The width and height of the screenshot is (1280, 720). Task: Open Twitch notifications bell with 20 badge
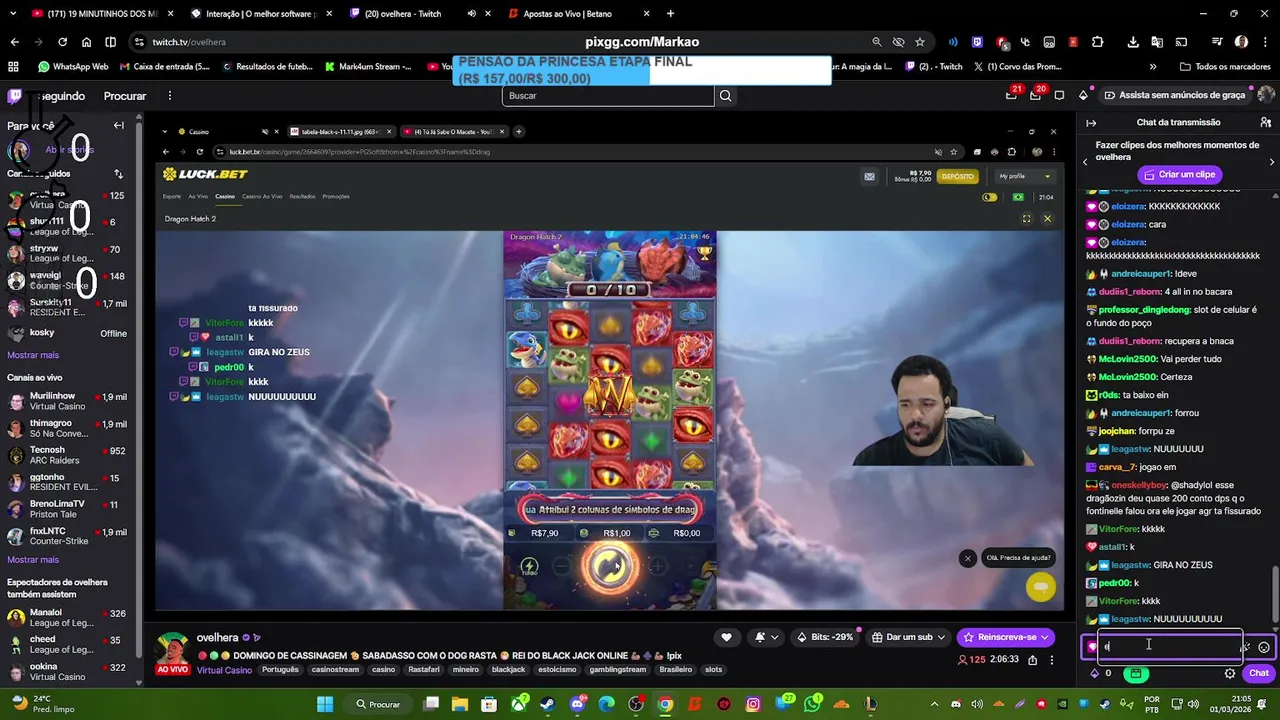(x=1037, y=95)
